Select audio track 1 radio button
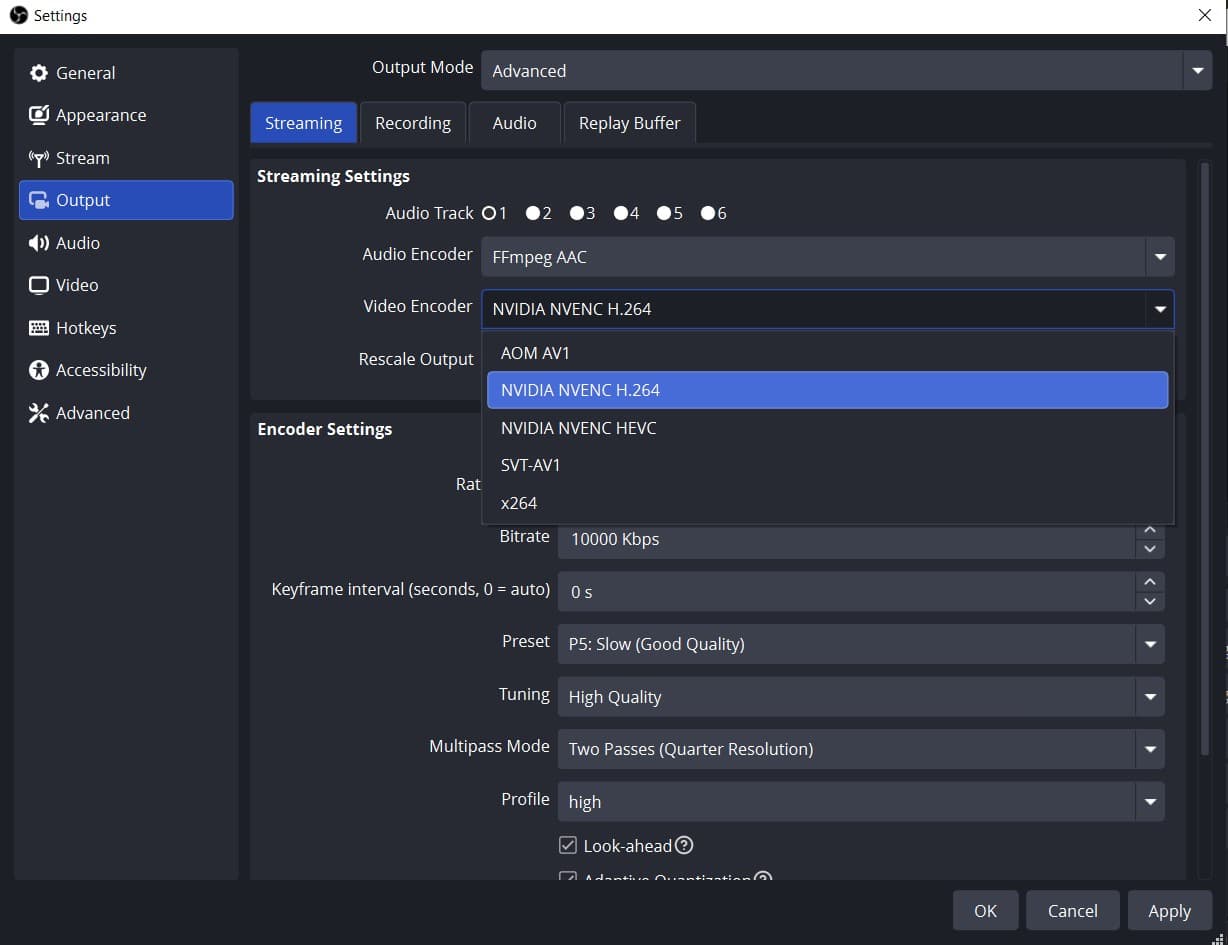Screen dimensions: 1228x945 click(x=489, y=213)
